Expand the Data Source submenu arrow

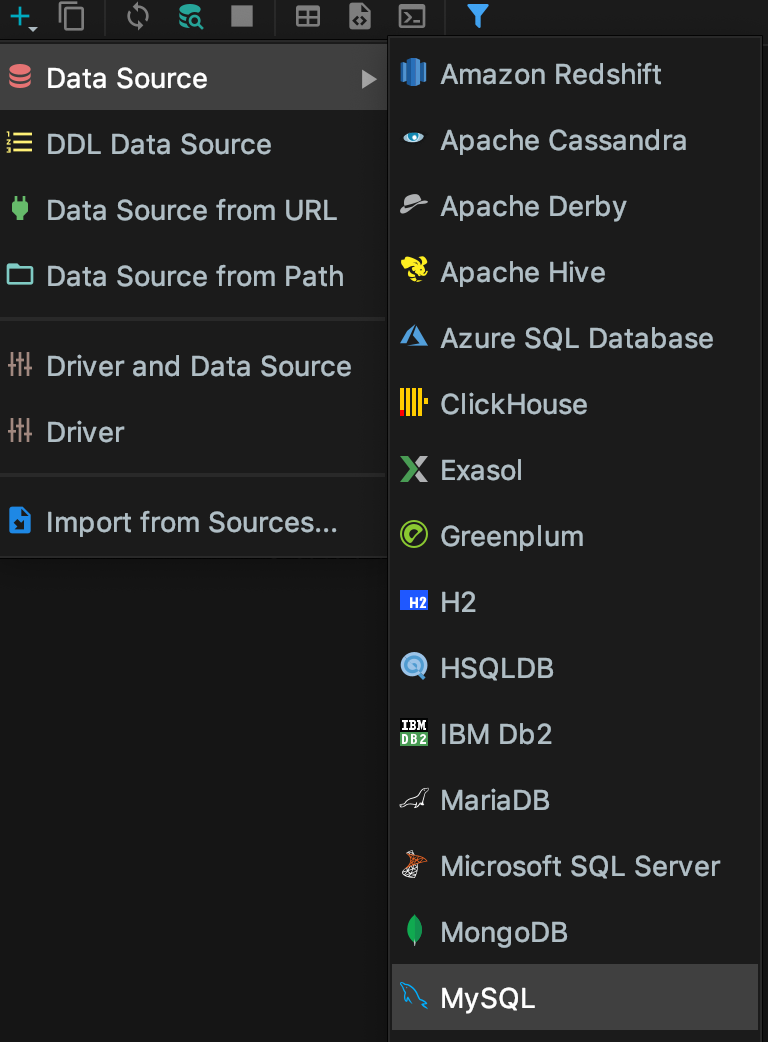368,79
